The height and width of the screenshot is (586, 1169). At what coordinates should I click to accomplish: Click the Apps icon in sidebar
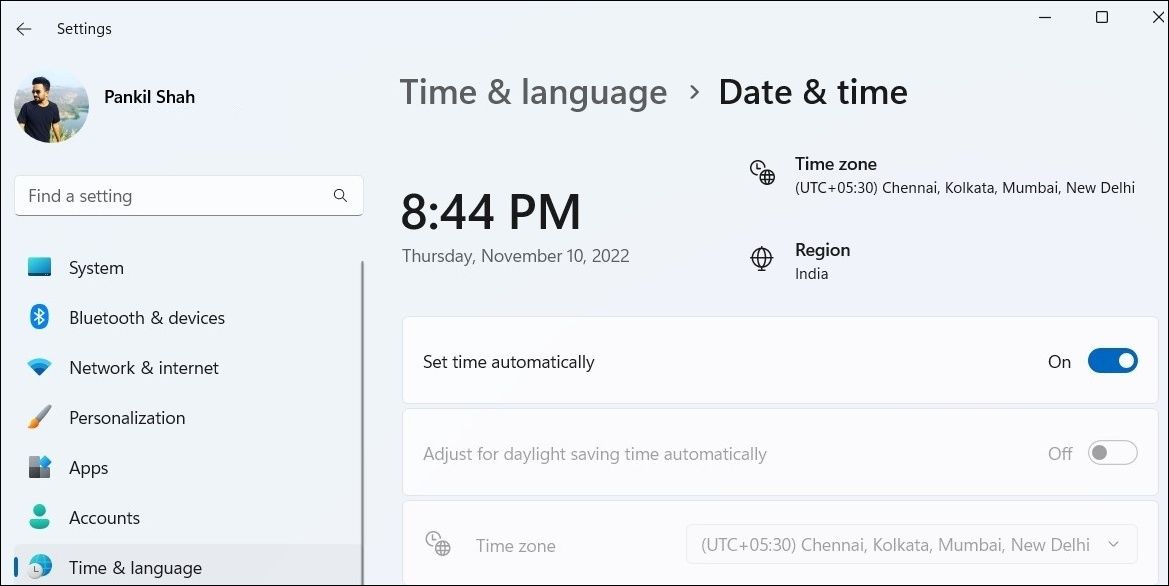pos(40,467)
